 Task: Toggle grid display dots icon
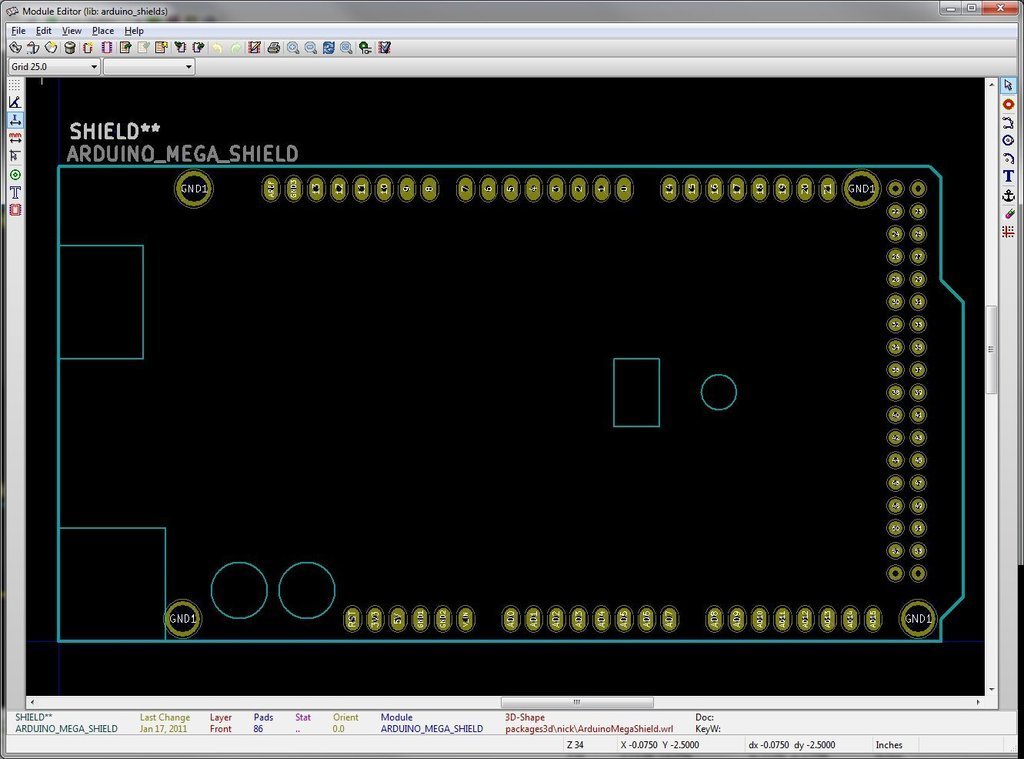(15, 86)
